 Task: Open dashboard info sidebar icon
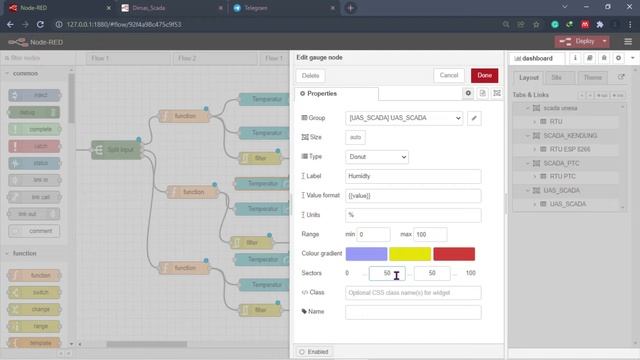(575, 58)
